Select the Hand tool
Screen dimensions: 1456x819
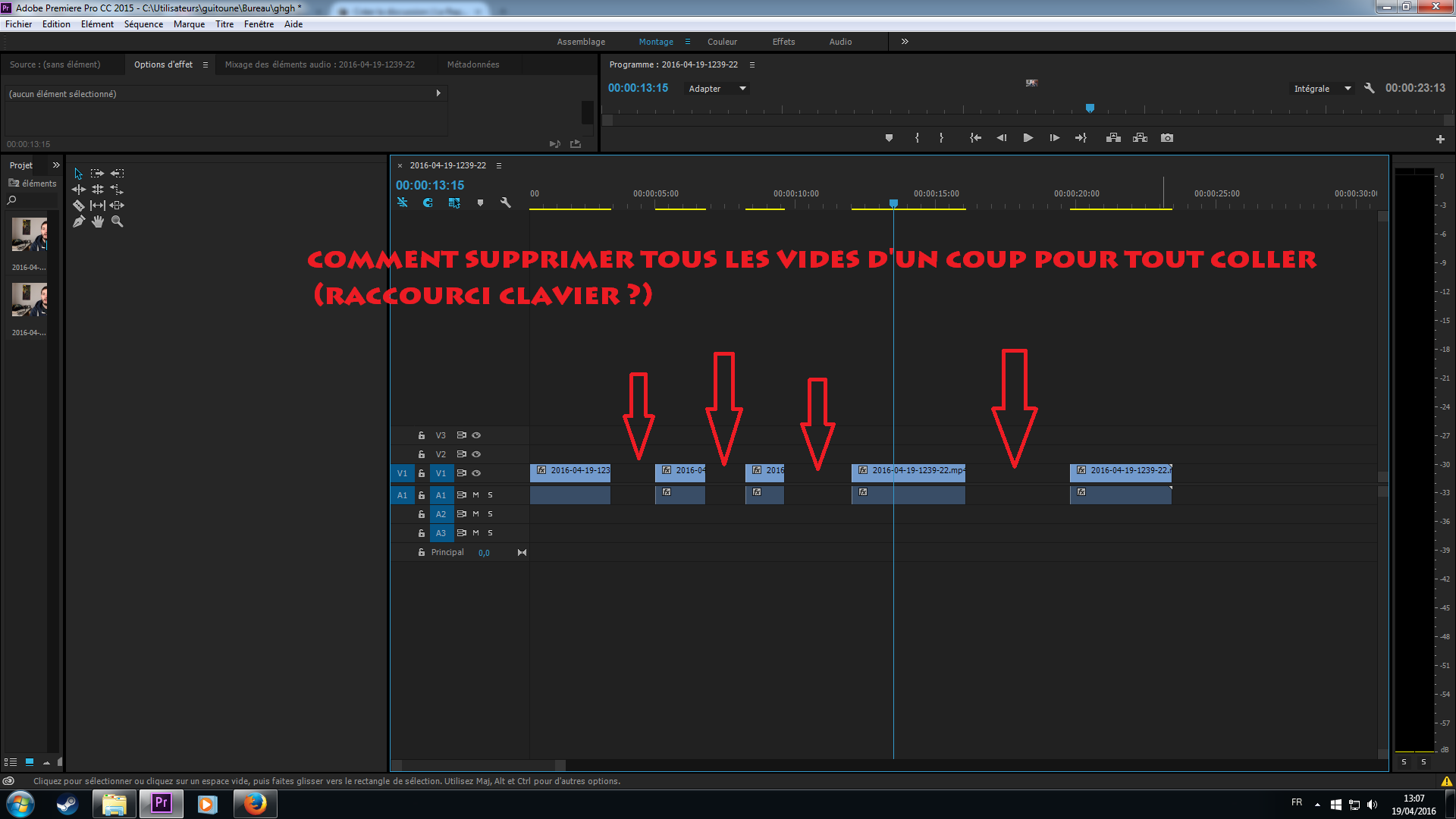[x=98, y=221]
